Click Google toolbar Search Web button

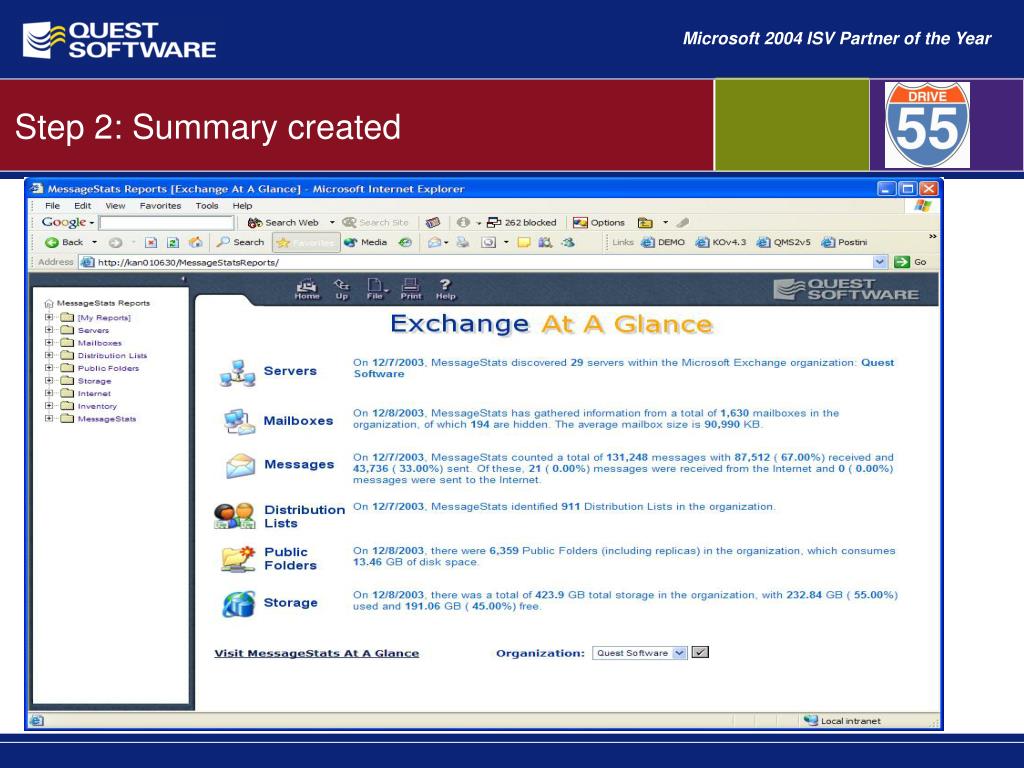coord(283,223)
